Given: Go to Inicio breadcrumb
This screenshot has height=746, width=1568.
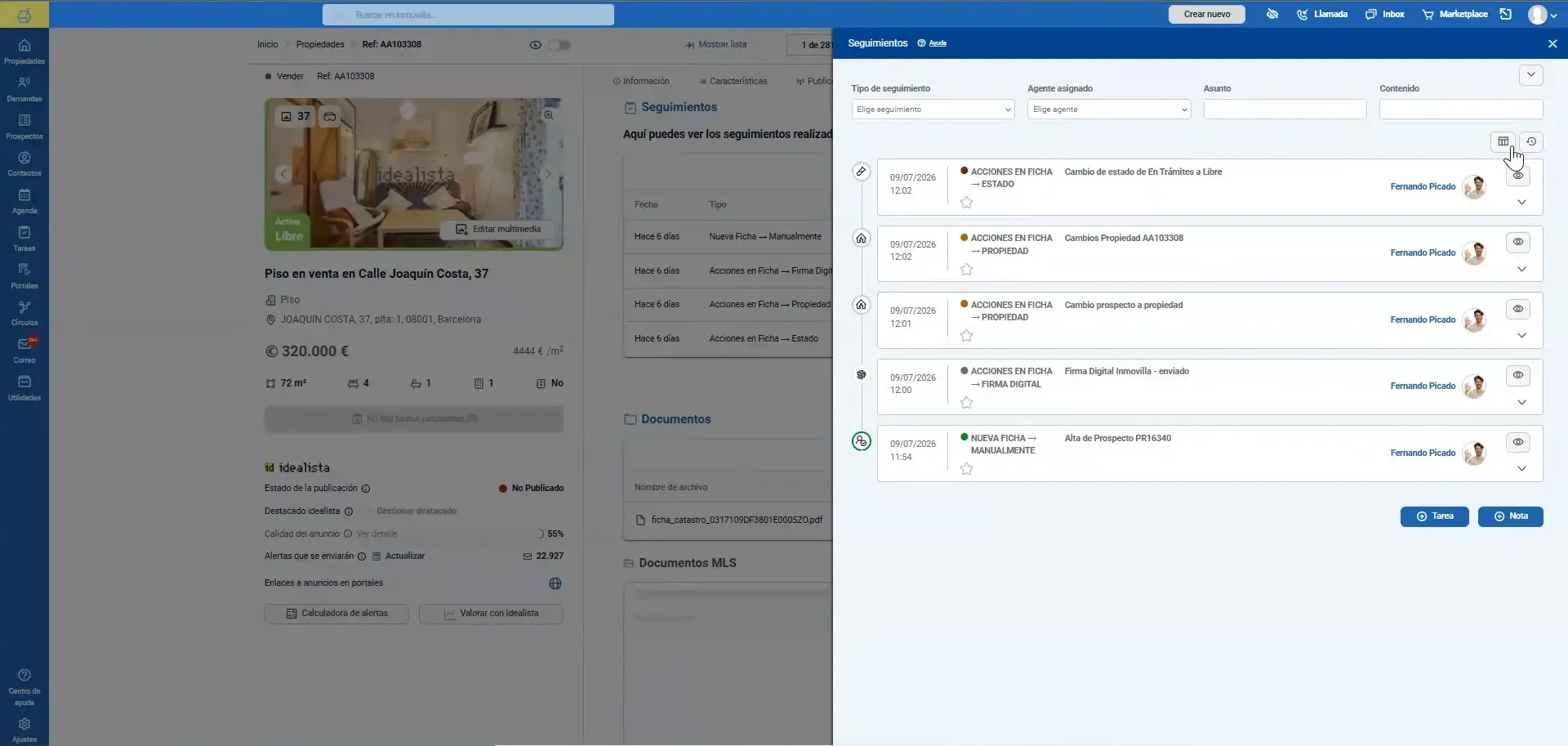Looking at the screenshot, I should pos(268,45).
